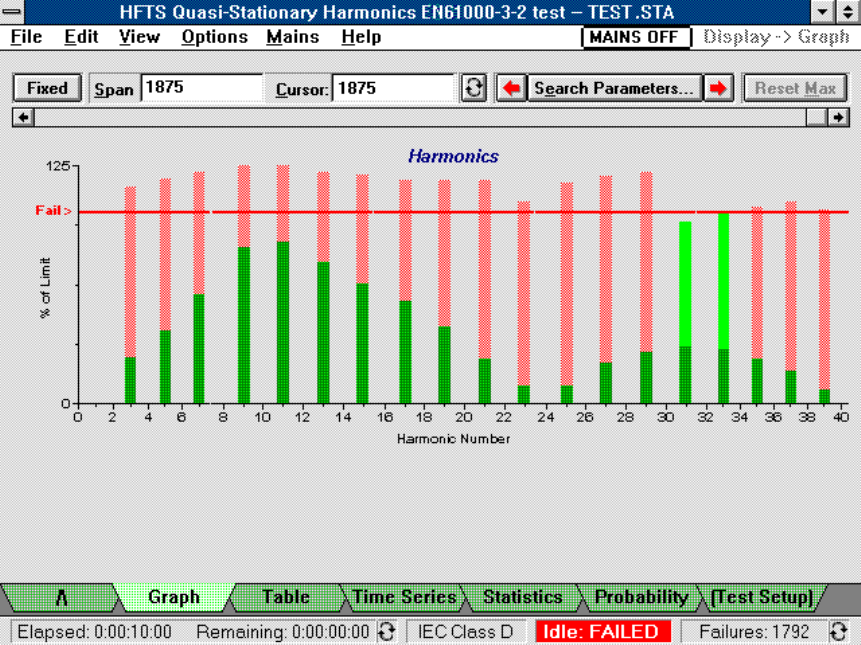Click cycle icon beside Failures count
Viewport: 861px width, 645px height.
(840, 632)
